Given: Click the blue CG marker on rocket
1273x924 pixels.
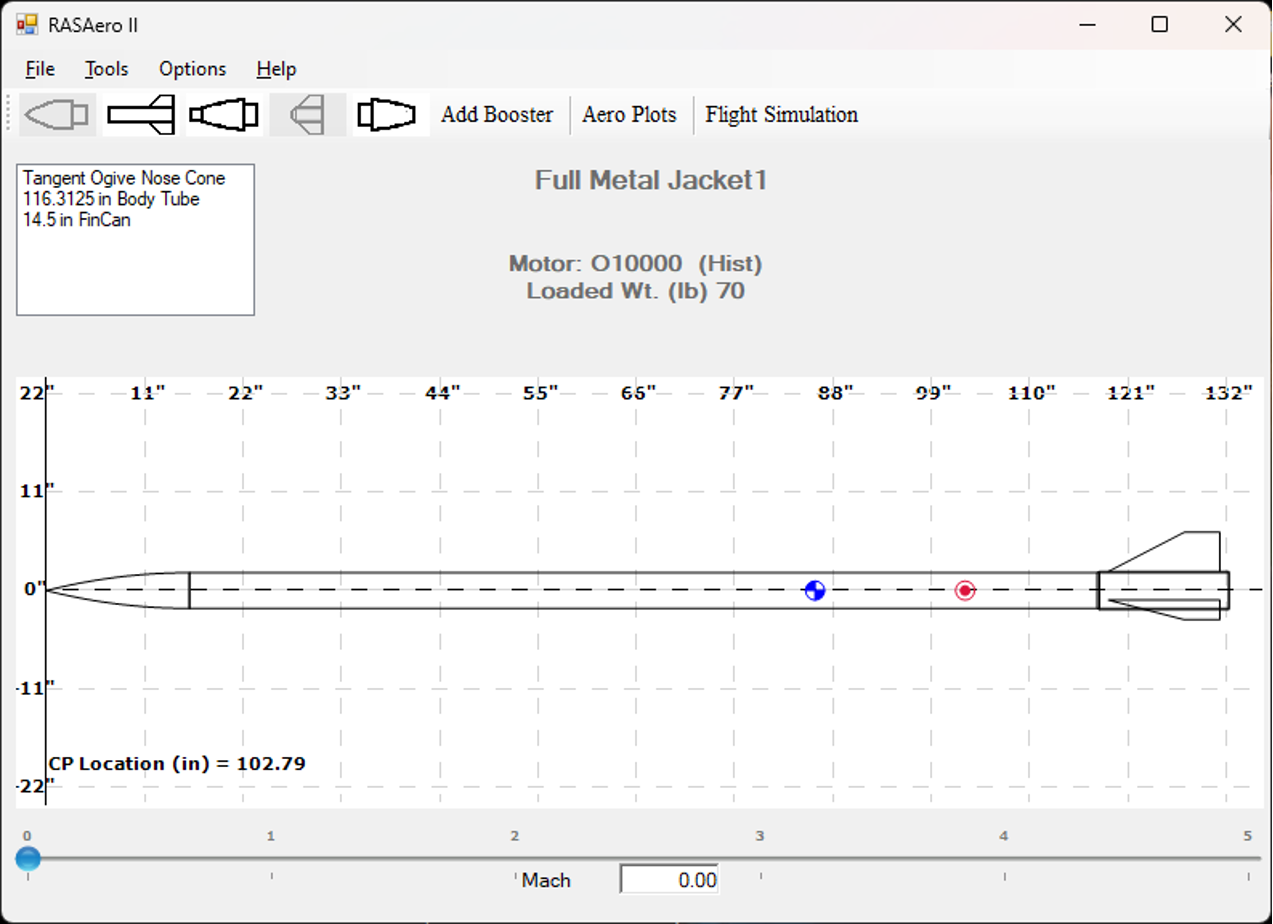Looking at the screenshot, I should pyautogui.click(x=815, y=590).
